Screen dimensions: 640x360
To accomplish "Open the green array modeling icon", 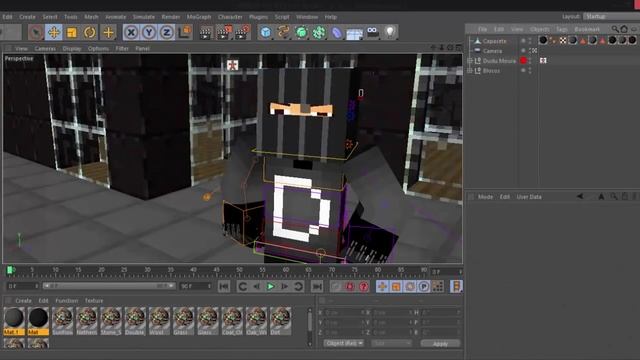I will point(319,32).
